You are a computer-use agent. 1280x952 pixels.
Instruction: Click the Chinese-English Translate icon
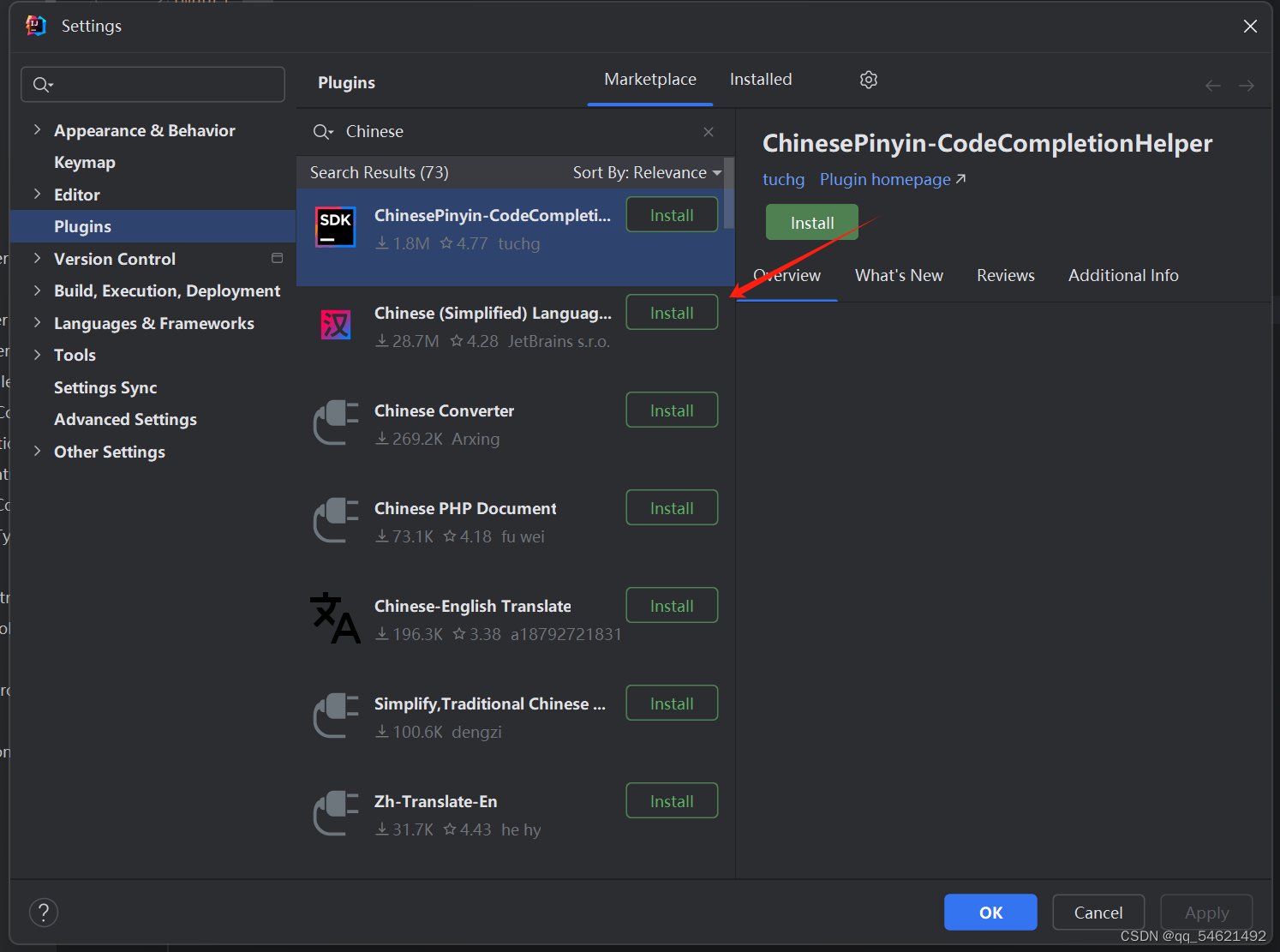coord(335,618)
